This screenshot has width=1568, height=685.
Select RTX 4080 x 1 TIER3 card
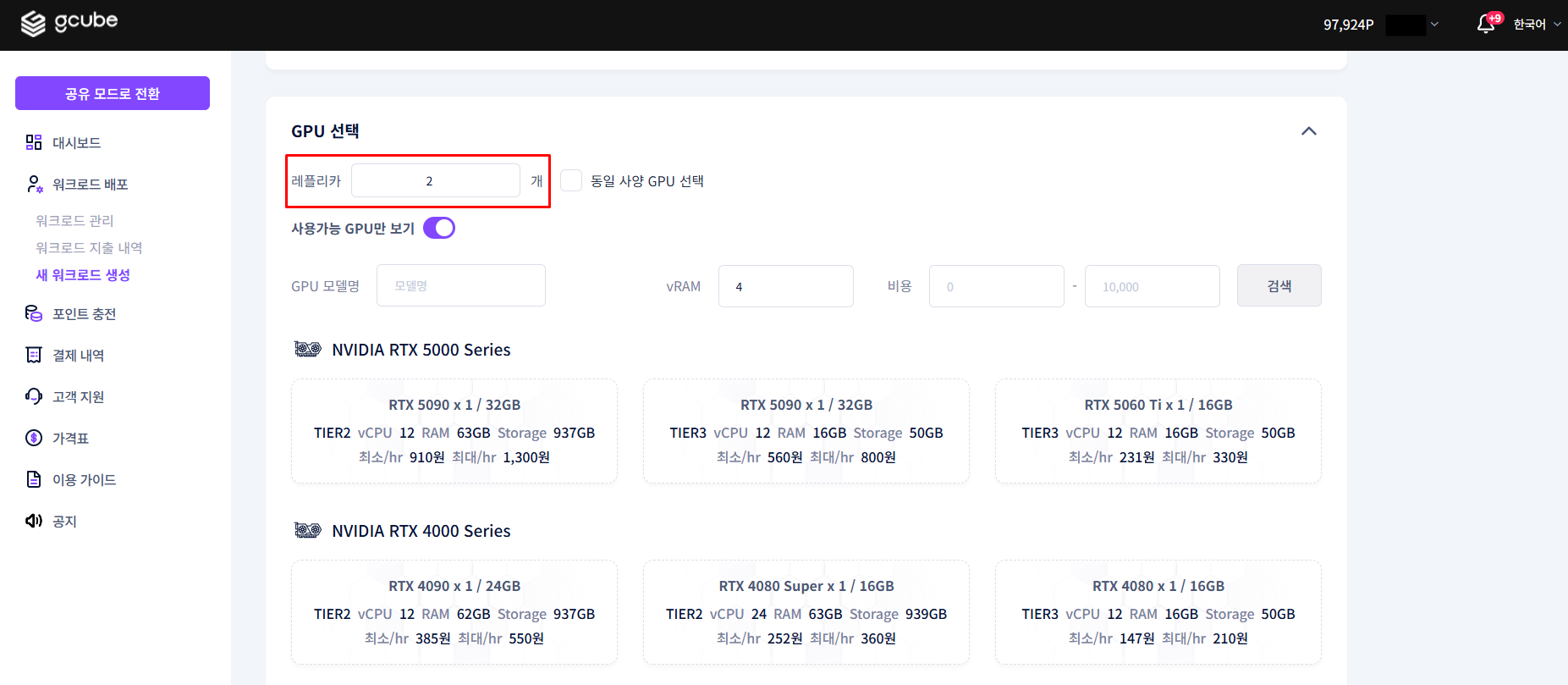(1158, 612)
